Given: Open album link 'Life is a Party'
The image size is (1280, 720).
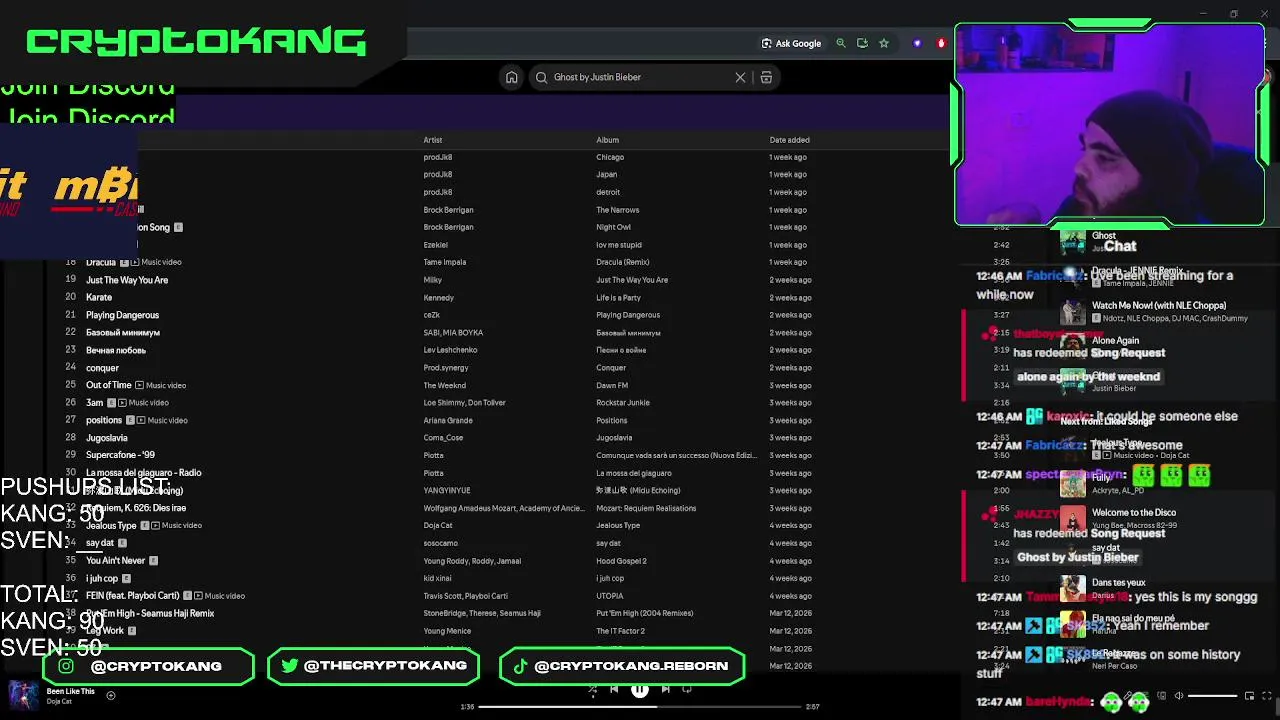Looking at the screenshot, I should click(619, 297).
